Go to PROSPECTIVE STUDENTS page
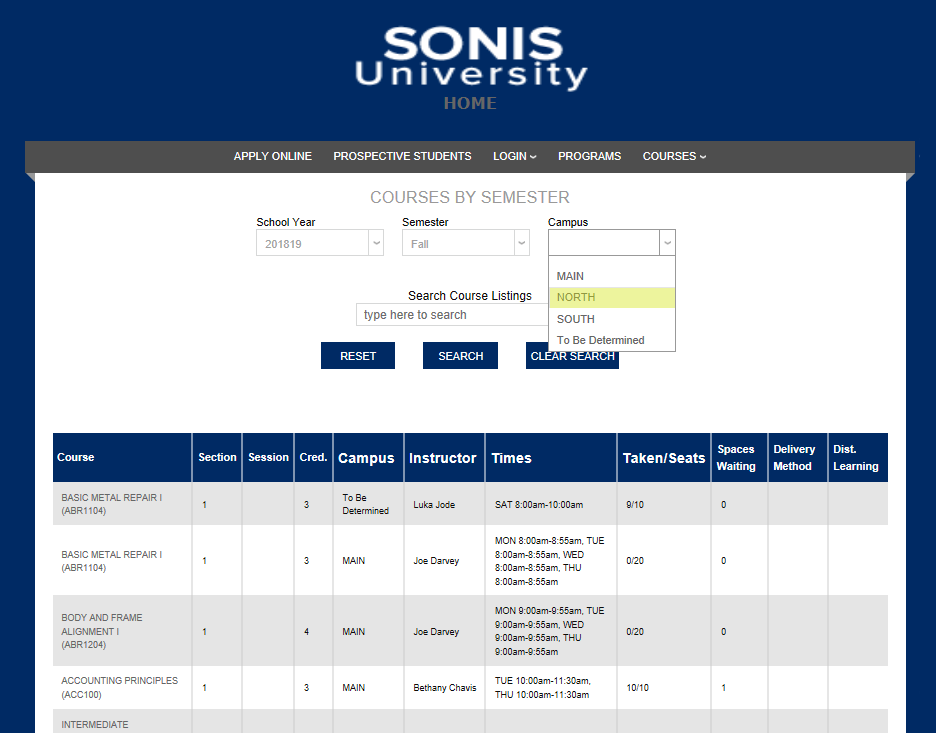936x733 pixels. coord(402,156)
